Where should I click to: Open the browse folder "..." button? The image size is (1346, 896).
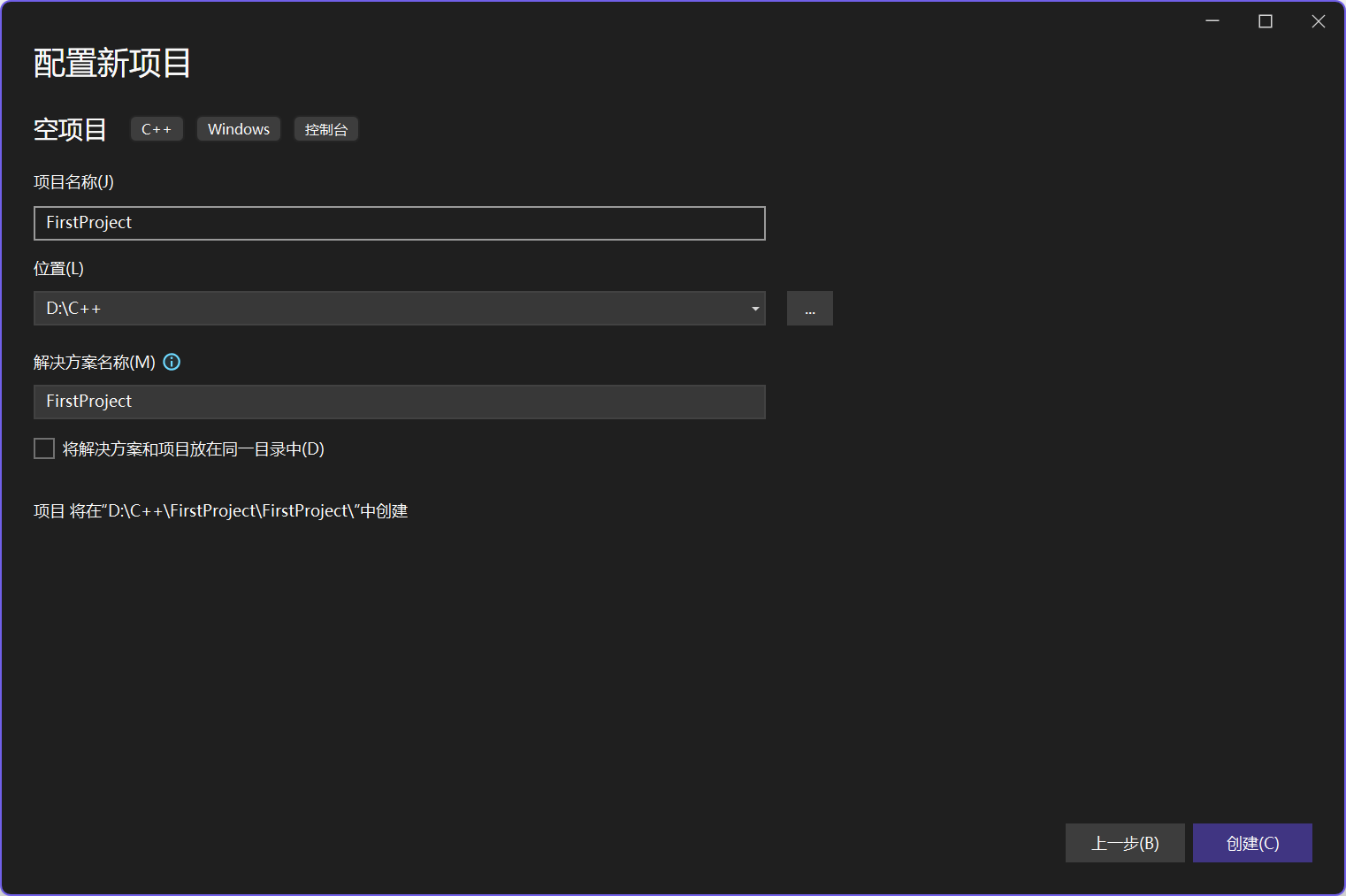coord(809,309)
